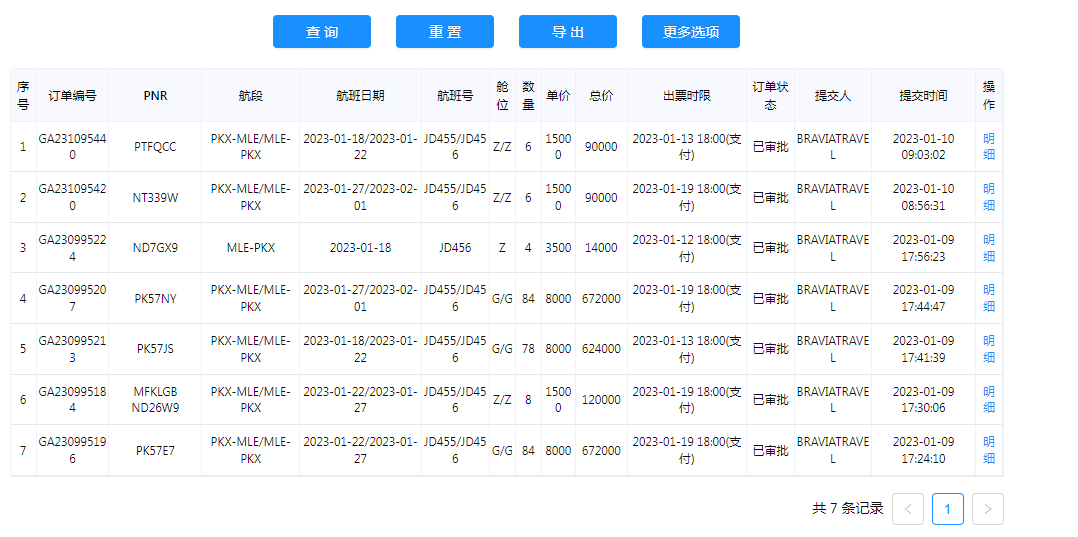Click the 订单编号 column header
The image size is (1078, 537).
click(x=72, y=96)
